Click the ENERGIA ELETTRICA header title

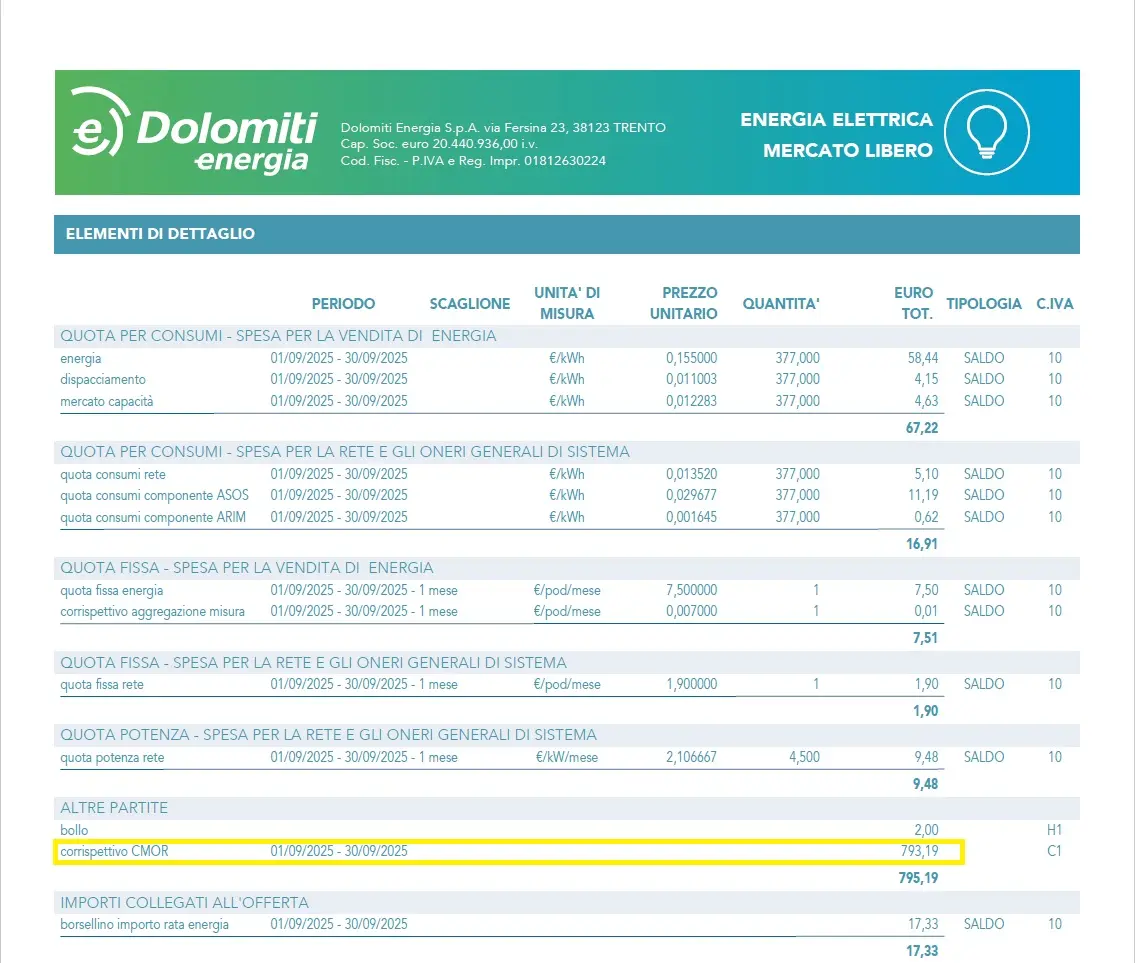[x=836, y=120]
